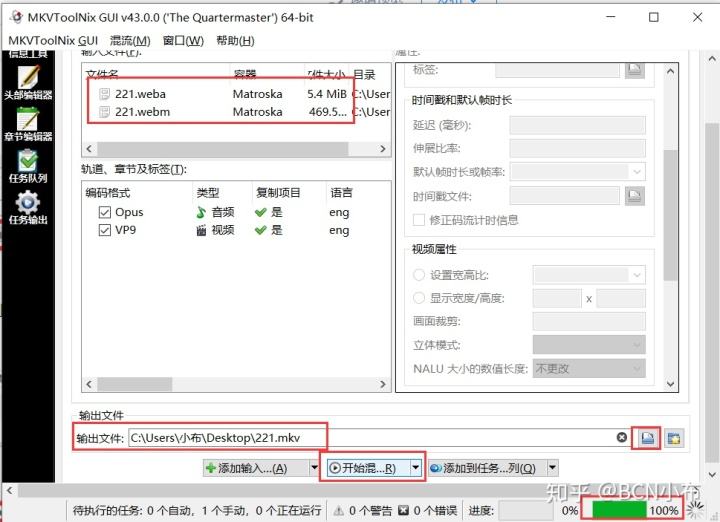Open stereoscopy mode dropdown (立体模式)
This screenshot has width=720, height=522.
click(x=589, y=345)
